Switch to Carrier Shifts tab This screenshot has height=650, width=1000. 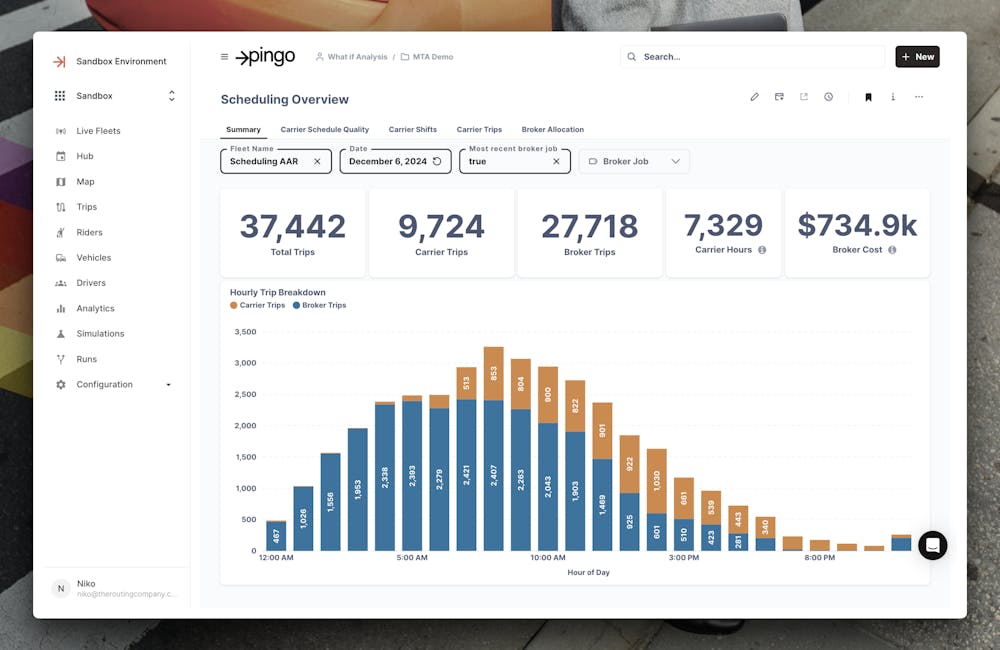(413, 129)
